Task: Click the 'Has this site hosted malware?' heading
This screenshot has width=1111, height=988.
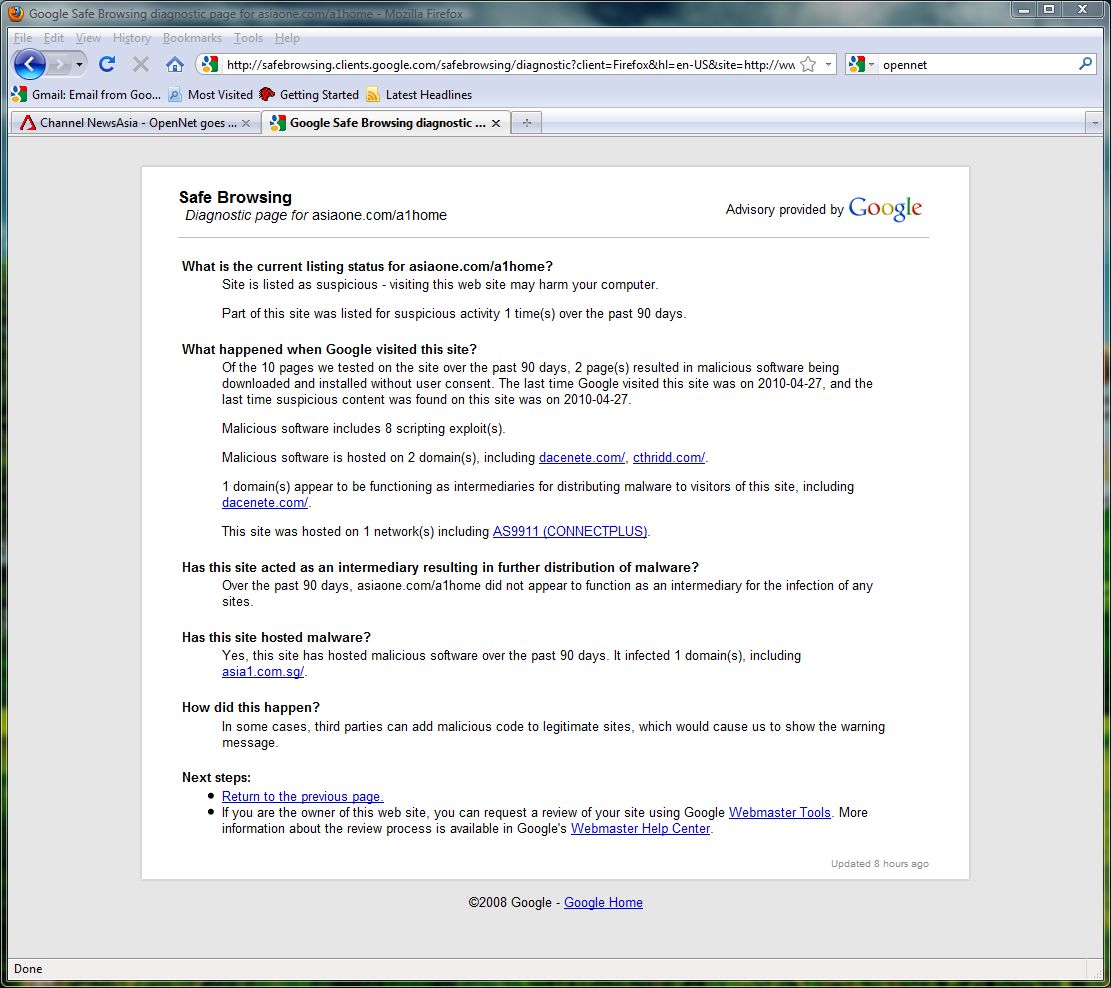Action: [x=276, y=637]
